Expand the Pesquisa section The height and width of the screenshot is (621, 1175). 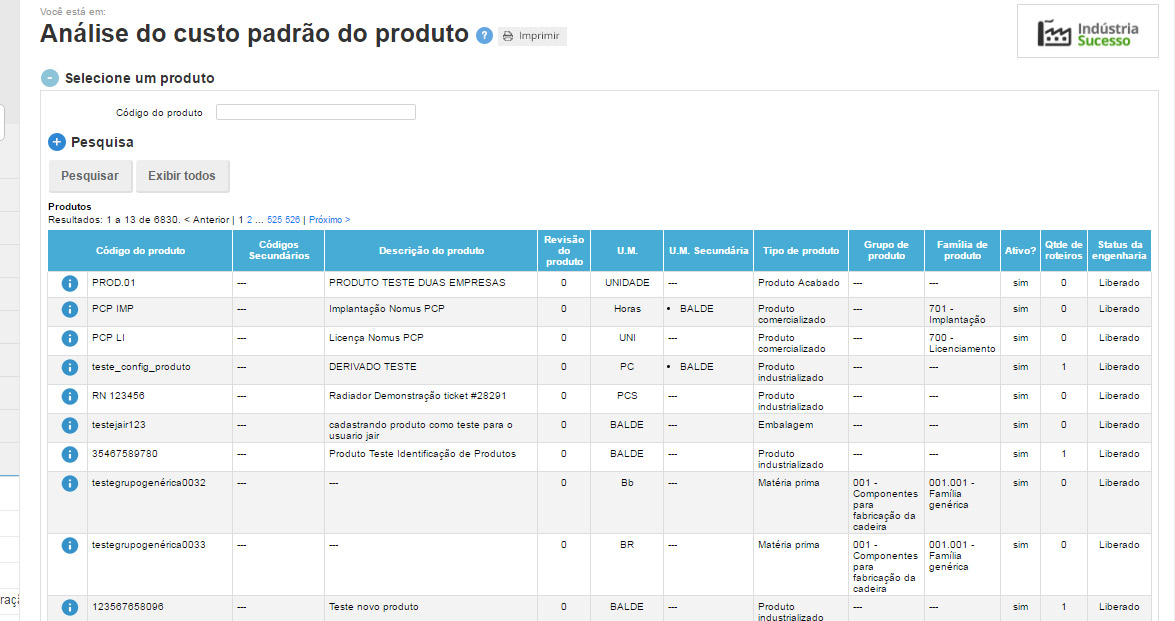57,142
